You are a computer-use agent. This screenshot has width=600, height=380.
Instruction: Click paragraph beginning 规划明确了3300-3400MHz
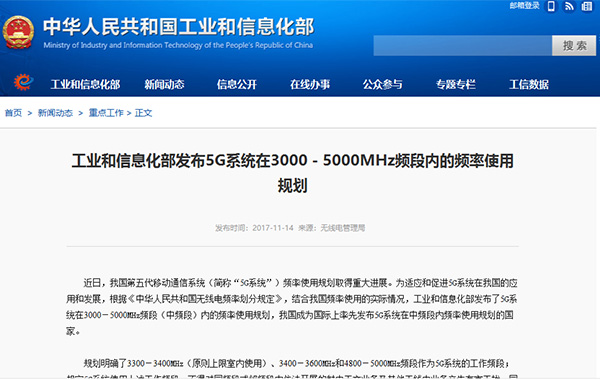tap(292, 370)
